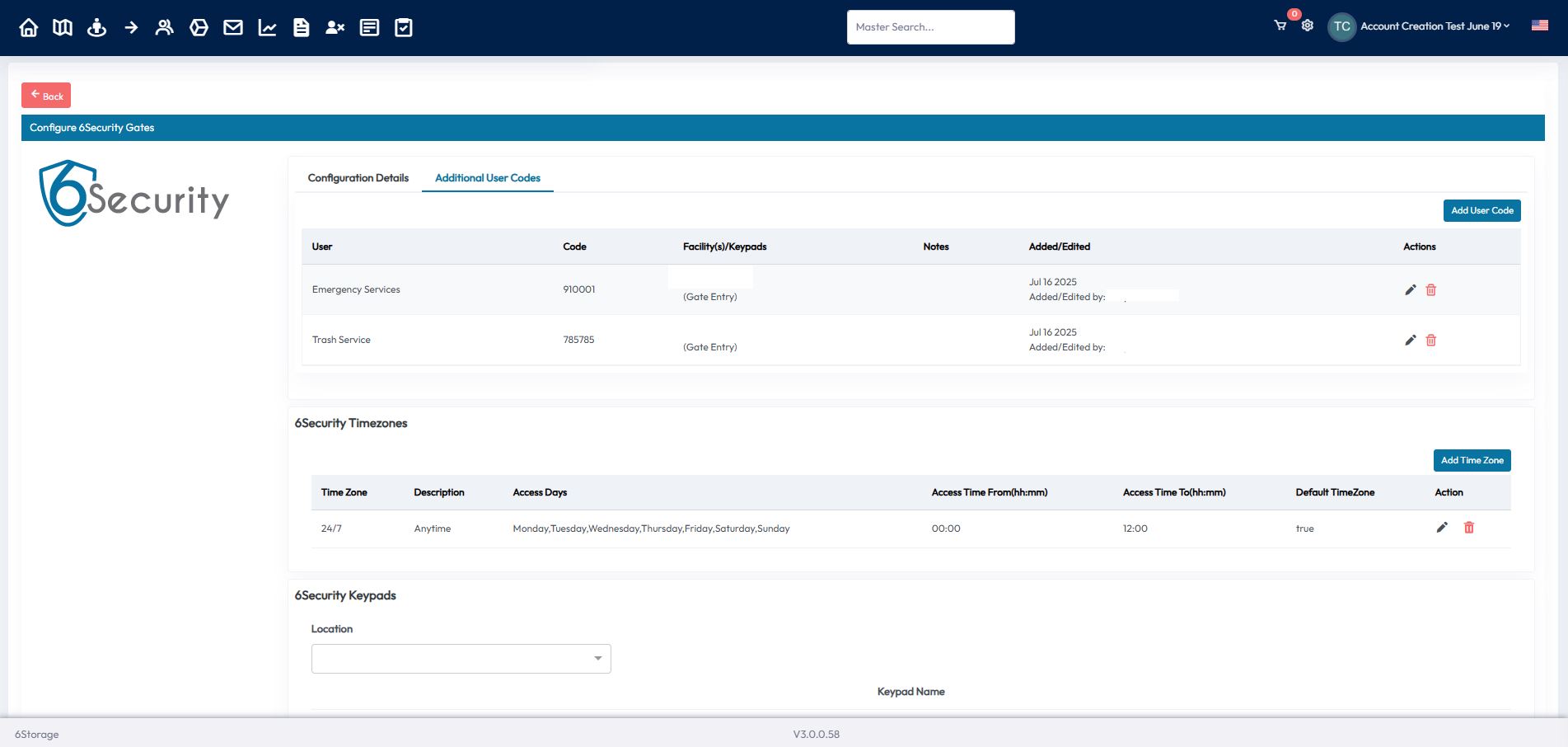
Task: Click the TC avatar circle
Action: pos(1342,26)
